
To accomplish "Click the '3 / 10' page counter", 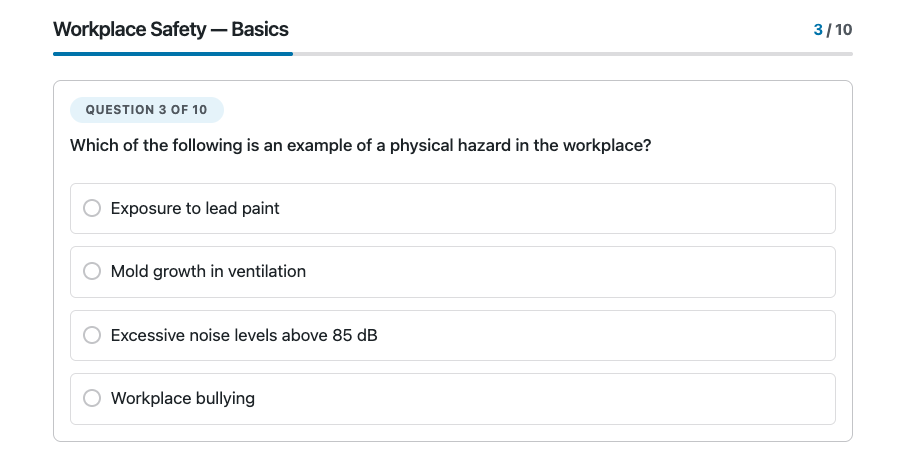I will [833, 29].
